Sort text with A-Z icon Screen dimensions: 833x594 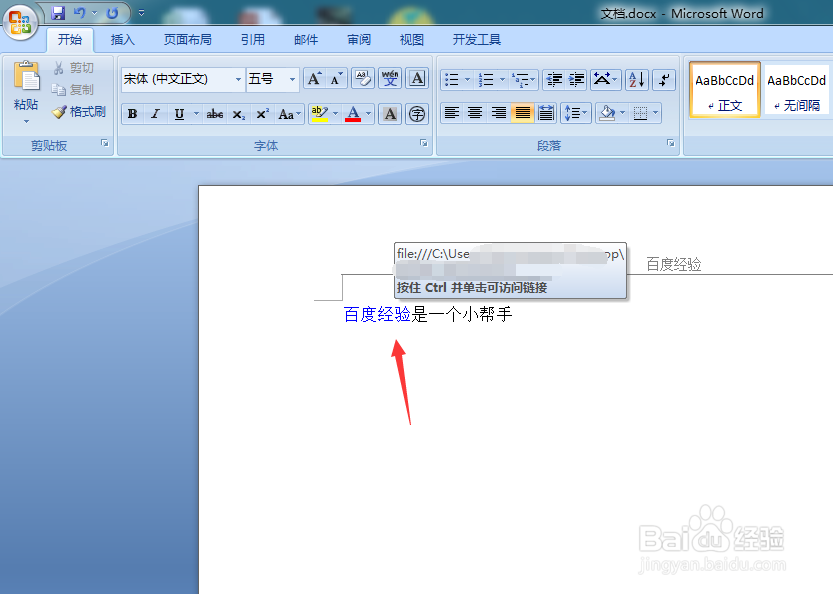point(636,80)
